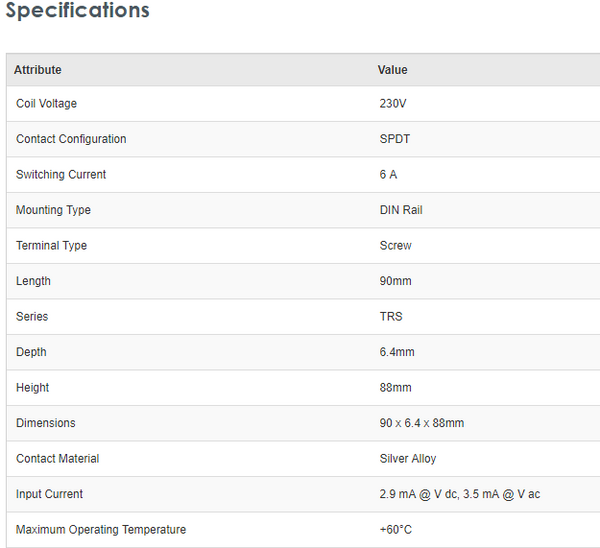Image resolution: width=600 pixels, height=548 pixels.
Task: Click the Screw terminal value
Action: [x=395, y=246]
